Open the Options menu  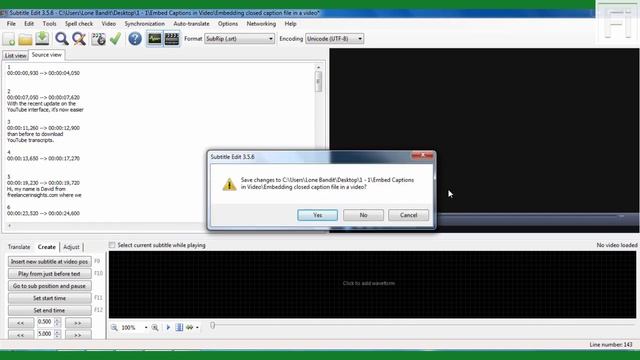pyautogui.click(x=228, y=24)
